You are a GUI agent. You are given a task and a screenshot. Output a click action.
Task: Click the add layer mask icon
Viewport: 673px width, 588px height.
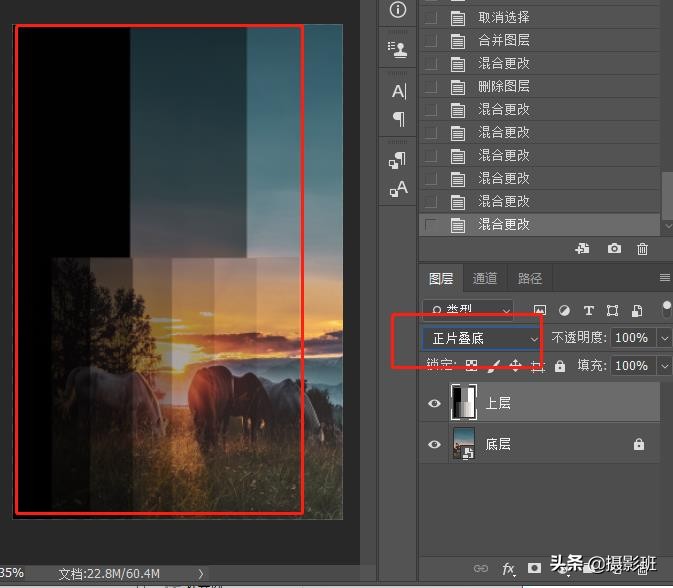[x=534, y=568]
